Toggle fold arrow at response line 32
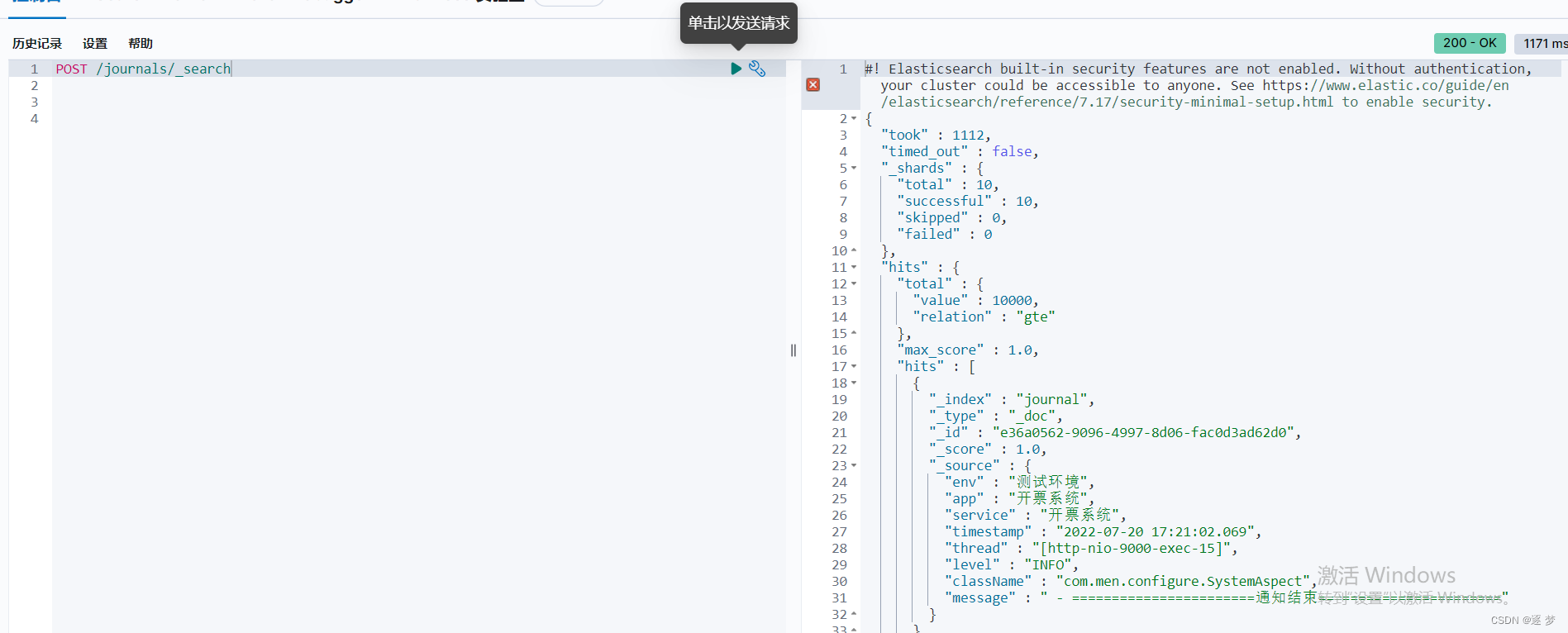 [854, 614]
